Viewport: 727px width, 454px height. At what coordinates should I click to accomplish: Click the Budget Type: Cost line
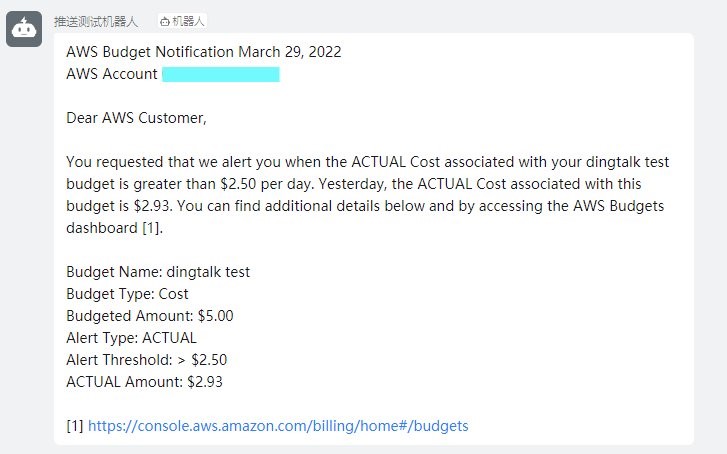click(127, 294)
